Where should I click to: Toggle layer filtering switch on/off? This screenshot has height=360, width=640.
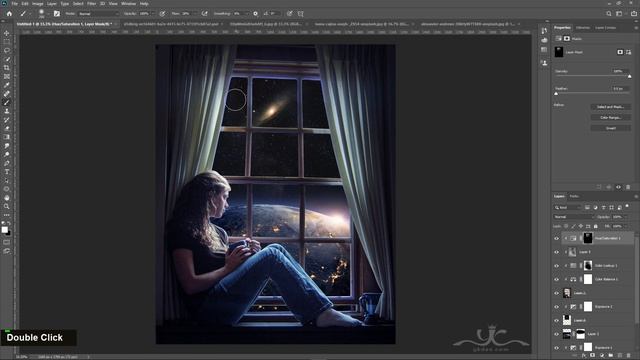pos(627,207)
